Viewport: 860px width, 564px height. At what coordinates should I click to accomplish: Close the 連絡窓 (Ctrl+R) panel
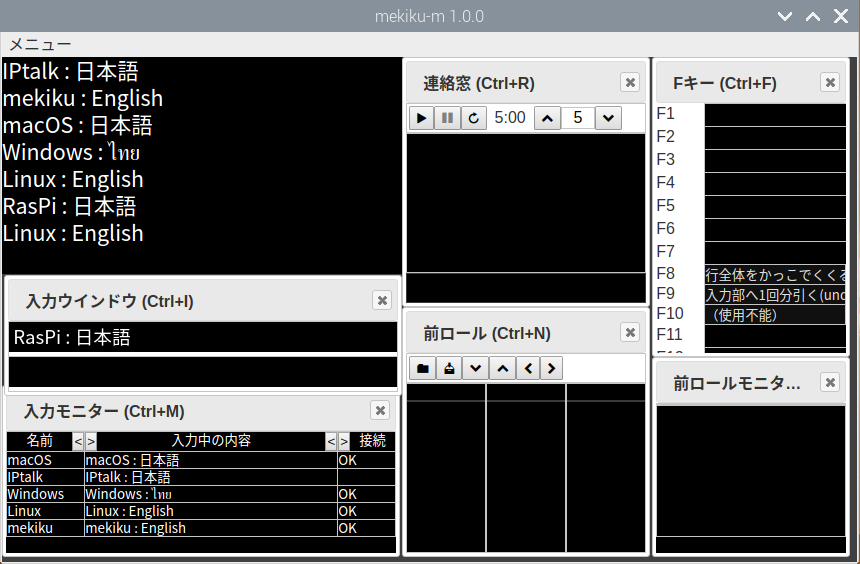630,83
